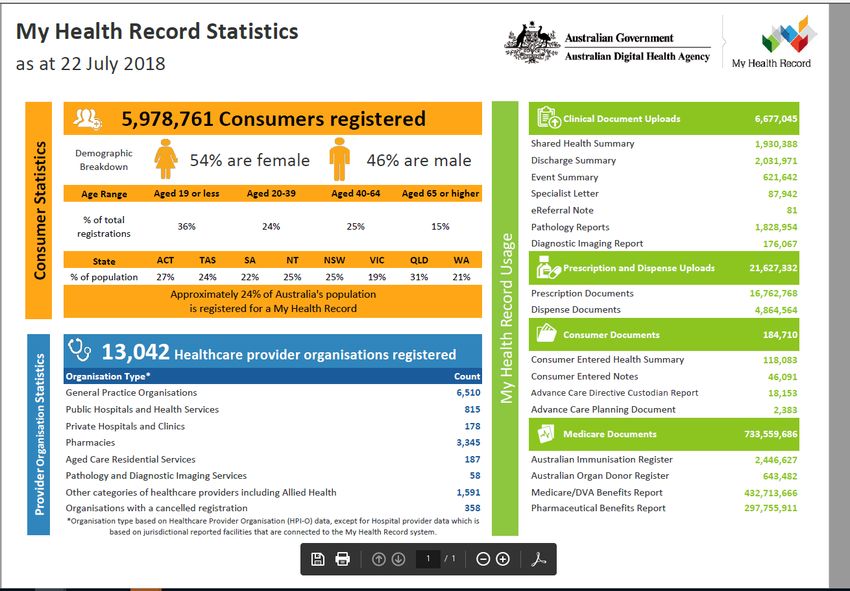Click the Clinical Document Uploads clipboard icon
The height and width of the screenshot is (591, 850).
[548, 118]
